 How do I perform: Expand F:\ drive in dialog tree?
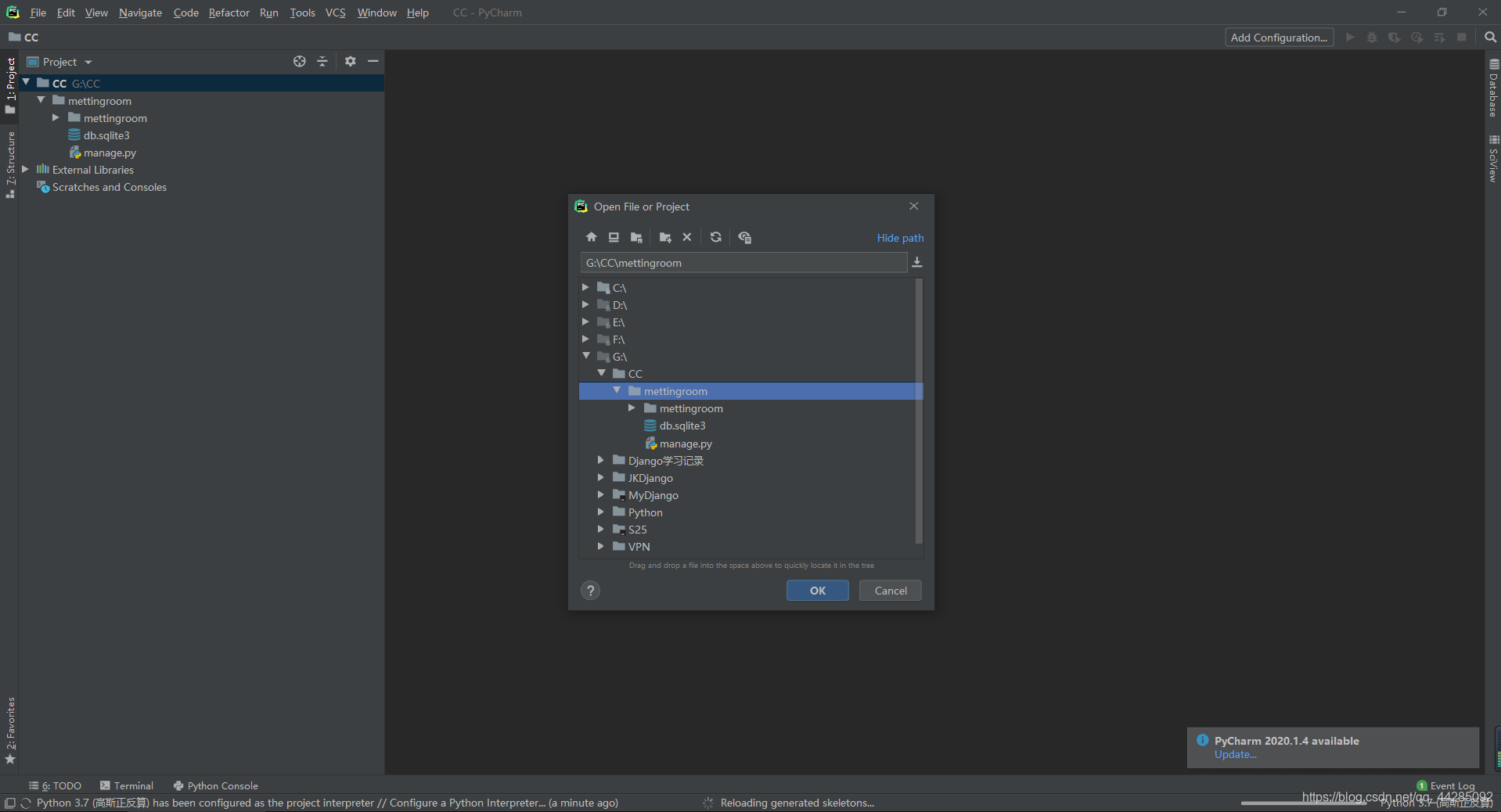[585, 339]
